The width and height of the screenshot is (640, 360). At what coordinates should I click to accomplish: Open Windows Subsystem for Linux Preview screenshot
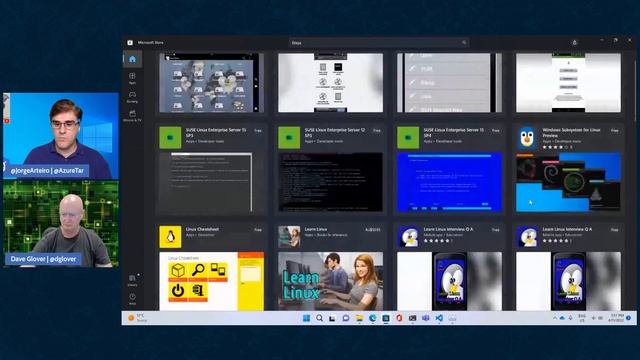click(569, 182)
